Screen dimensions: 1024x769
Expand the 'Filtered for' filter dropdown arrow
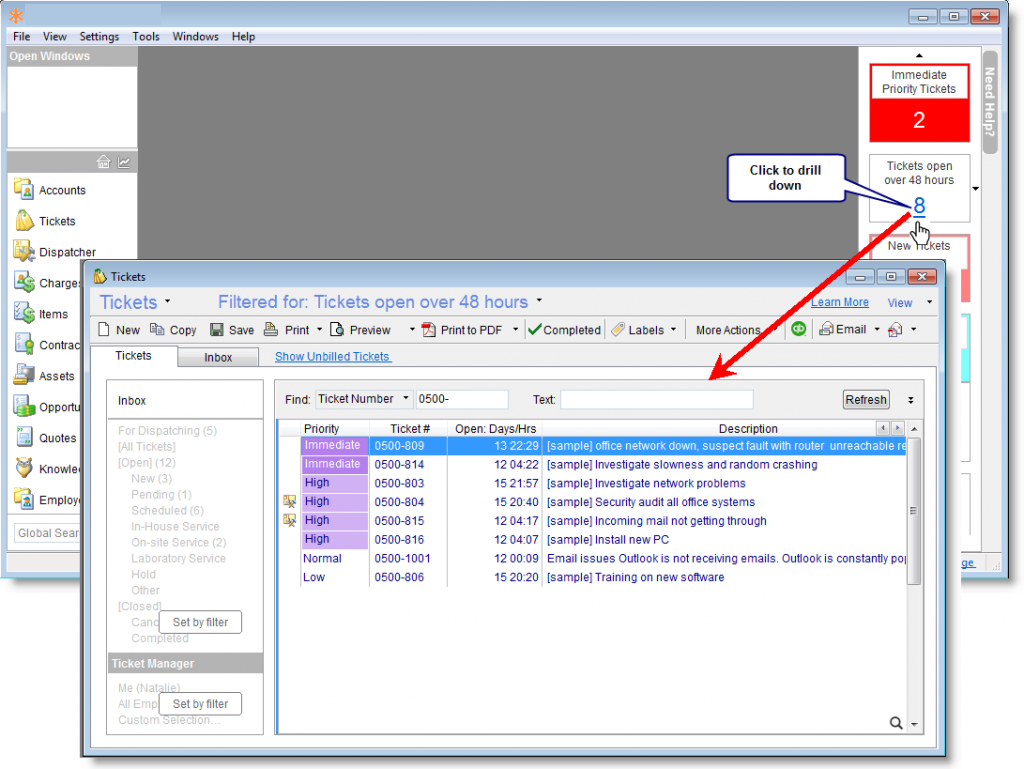539,300
